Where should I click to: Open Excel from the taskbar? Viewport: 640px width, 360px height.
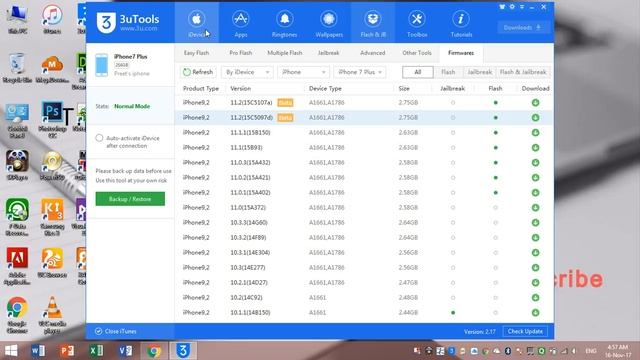(96, 351)
